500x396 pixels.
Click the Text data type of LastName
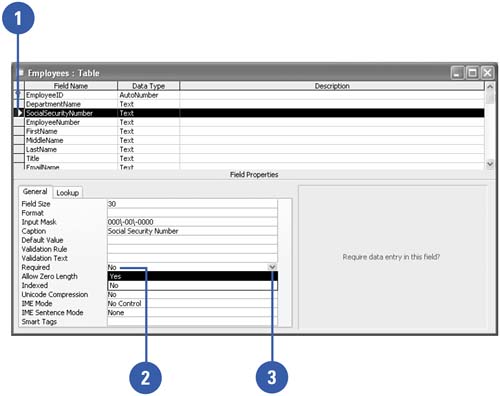[x=148, y=149]
